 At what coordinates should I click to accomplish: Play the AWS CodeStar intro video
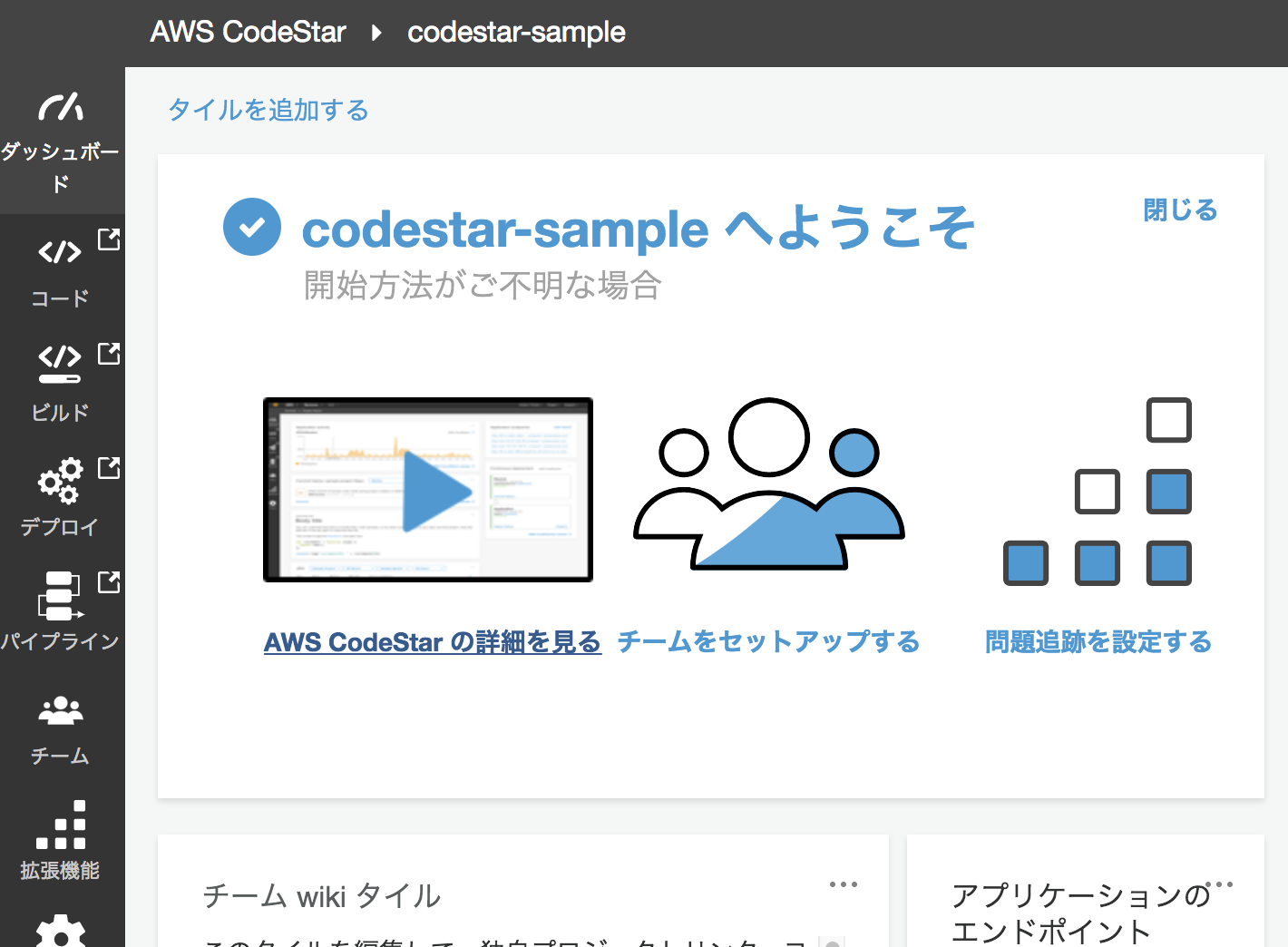[437, 491]
